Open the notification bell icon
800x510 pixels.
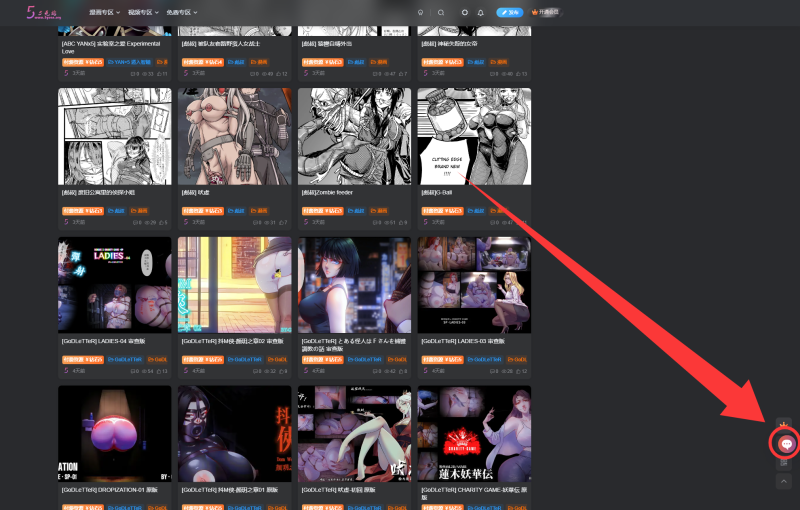click(481, 13)
